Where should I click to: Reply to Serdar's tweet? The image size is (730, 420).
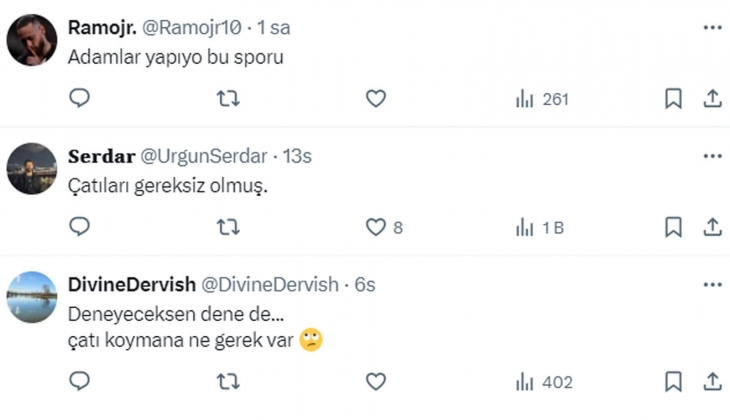pos(80,227)
